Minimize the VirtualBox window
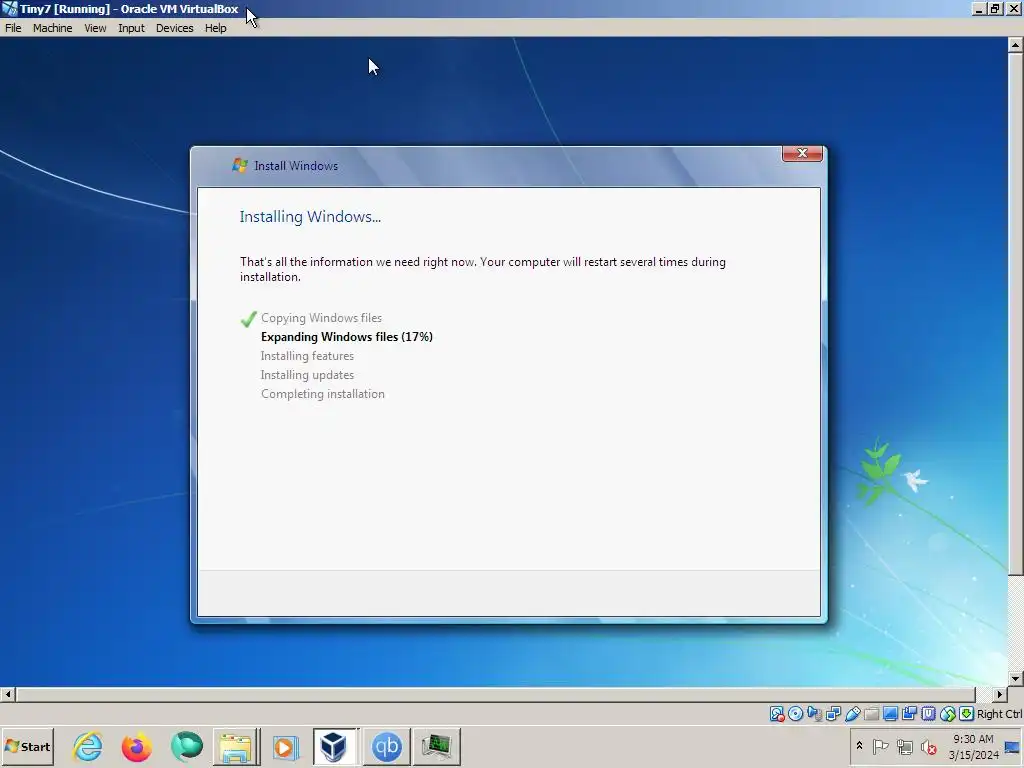The width and height of the screenshot is (1024, 768). click(x=978, y=8)
